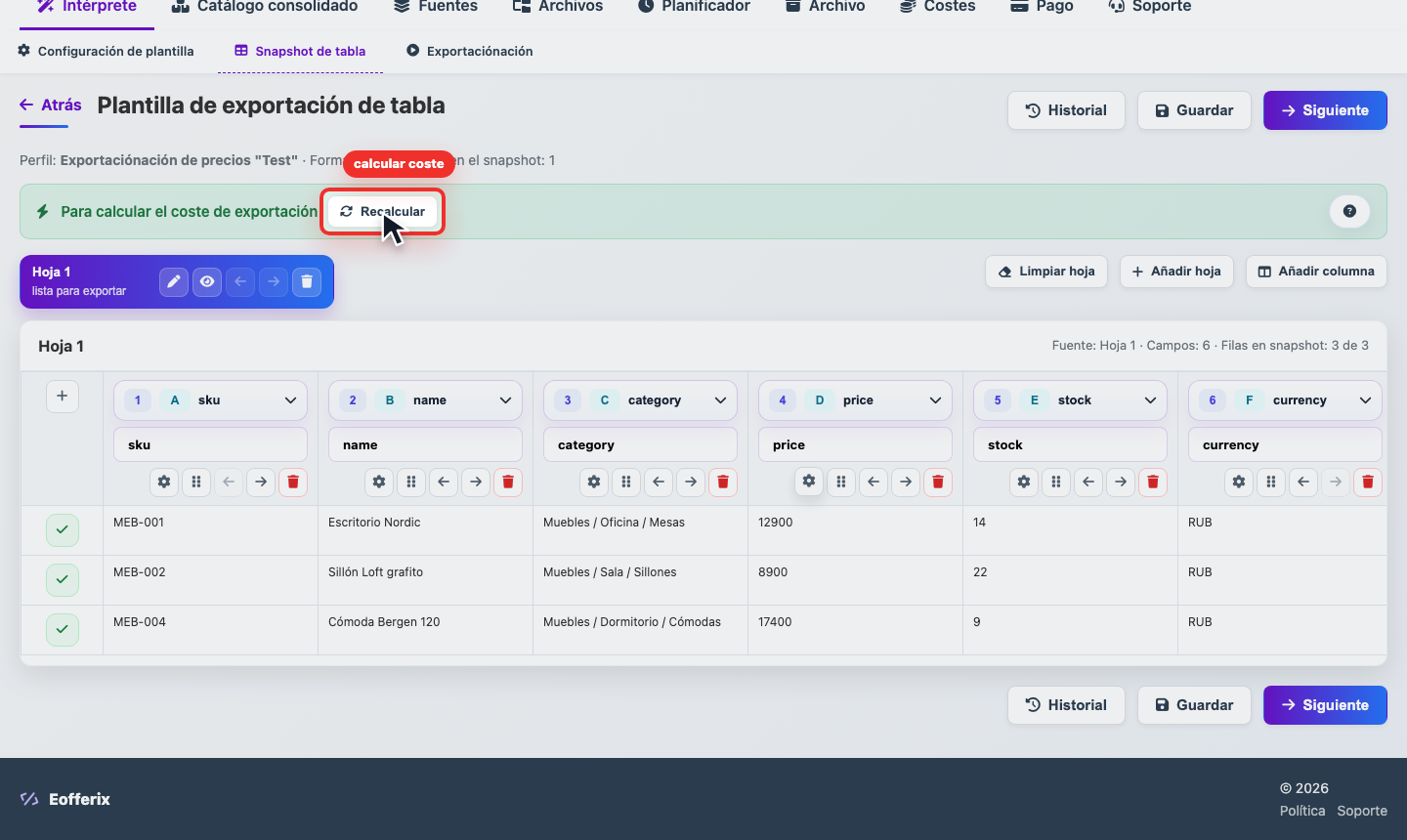Screen dimensions: 1407x840
Task: Click the Recalcular button
Action: [x=383, y=211]
